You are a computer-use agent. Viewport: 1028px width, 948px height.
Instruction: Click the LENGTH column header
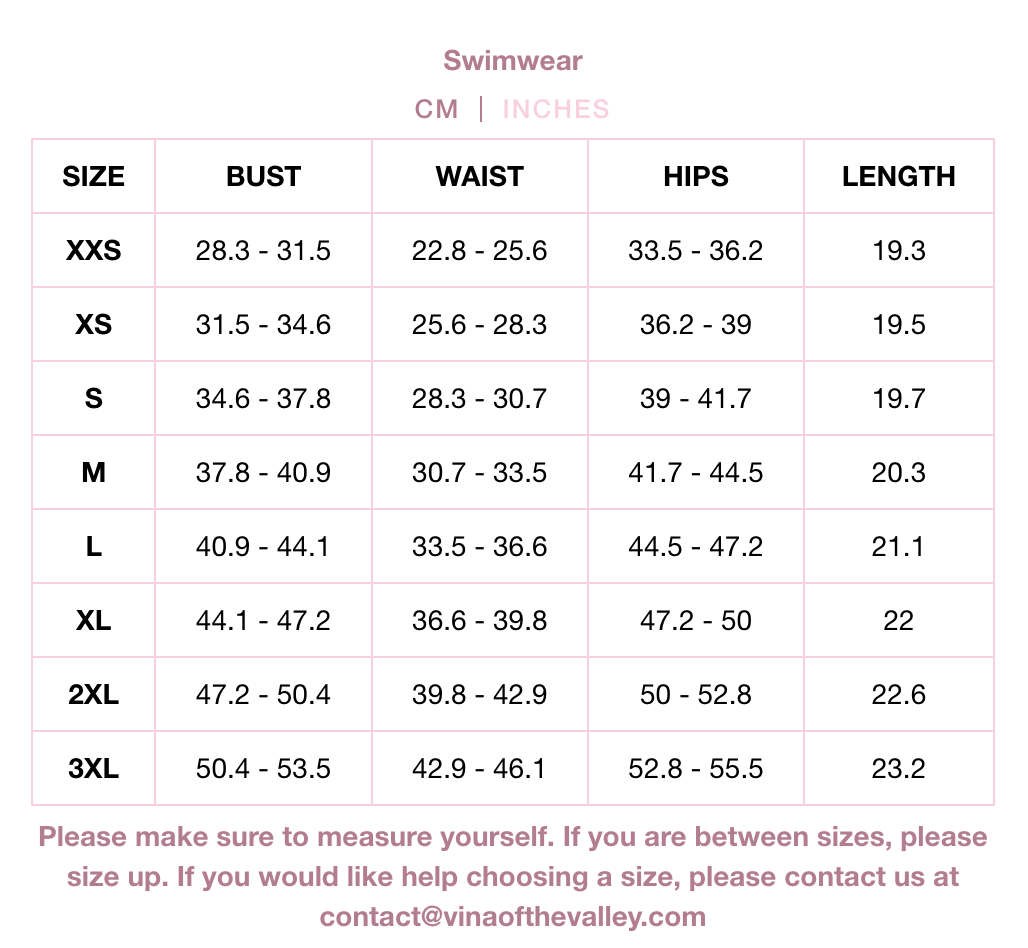tap(898, 177)
